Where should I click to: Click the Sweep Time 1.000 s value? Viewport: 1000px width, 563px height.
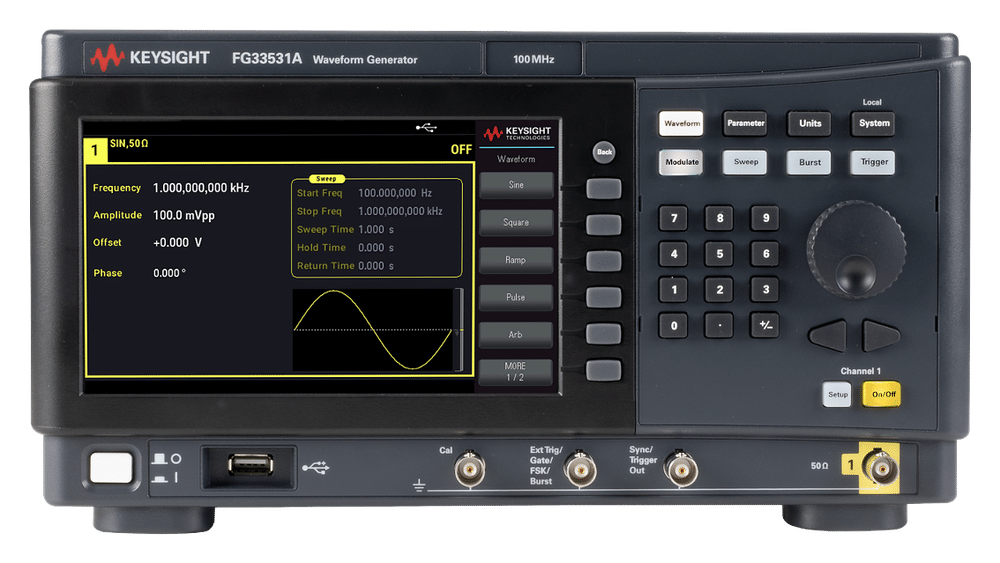376,230
